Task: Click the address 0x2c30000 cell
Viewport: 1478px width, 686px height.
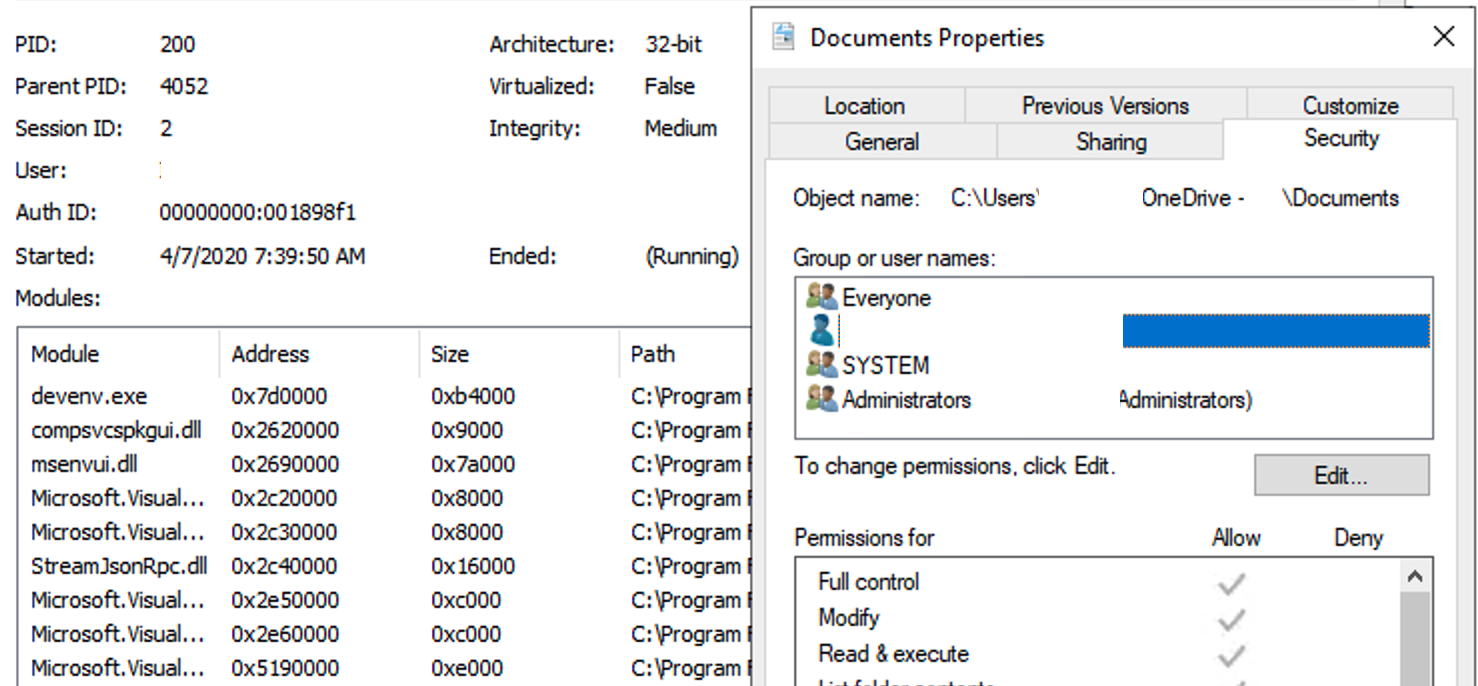Action: tap(285, 532)
